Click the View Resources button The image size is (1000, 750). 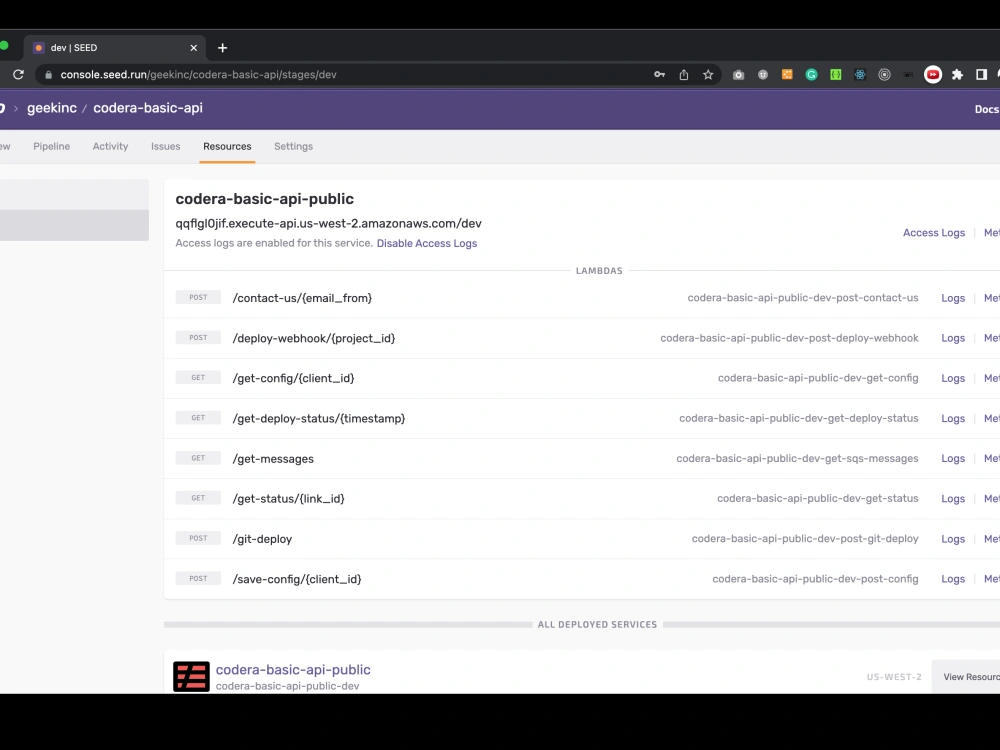pyautogui.click(x=966, y=677)
